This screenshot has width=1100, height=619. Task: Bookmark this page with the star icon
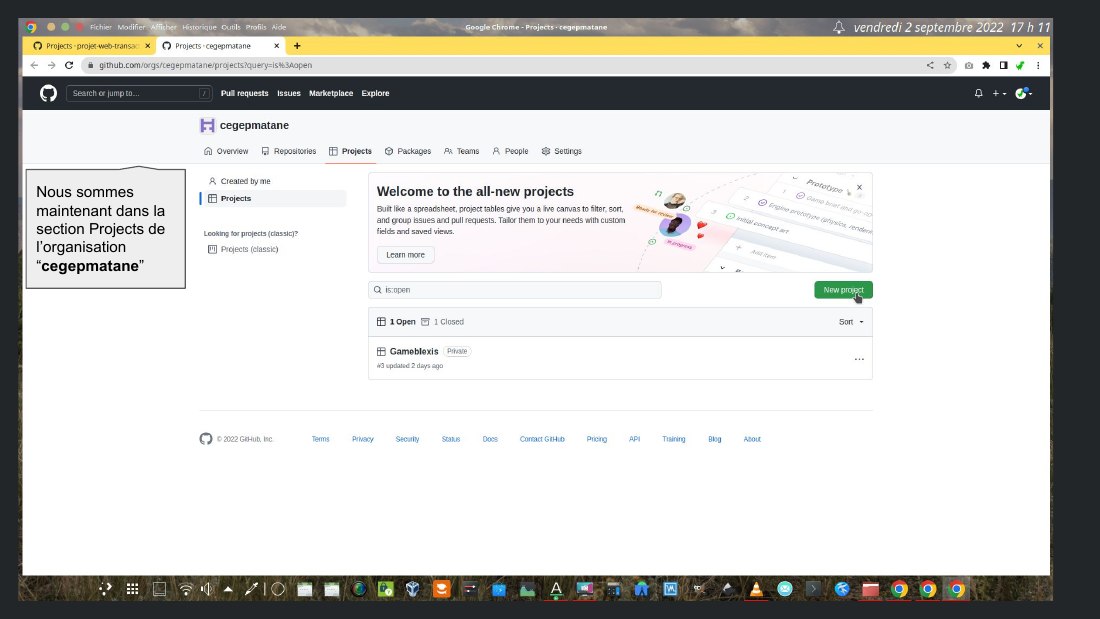947,65
